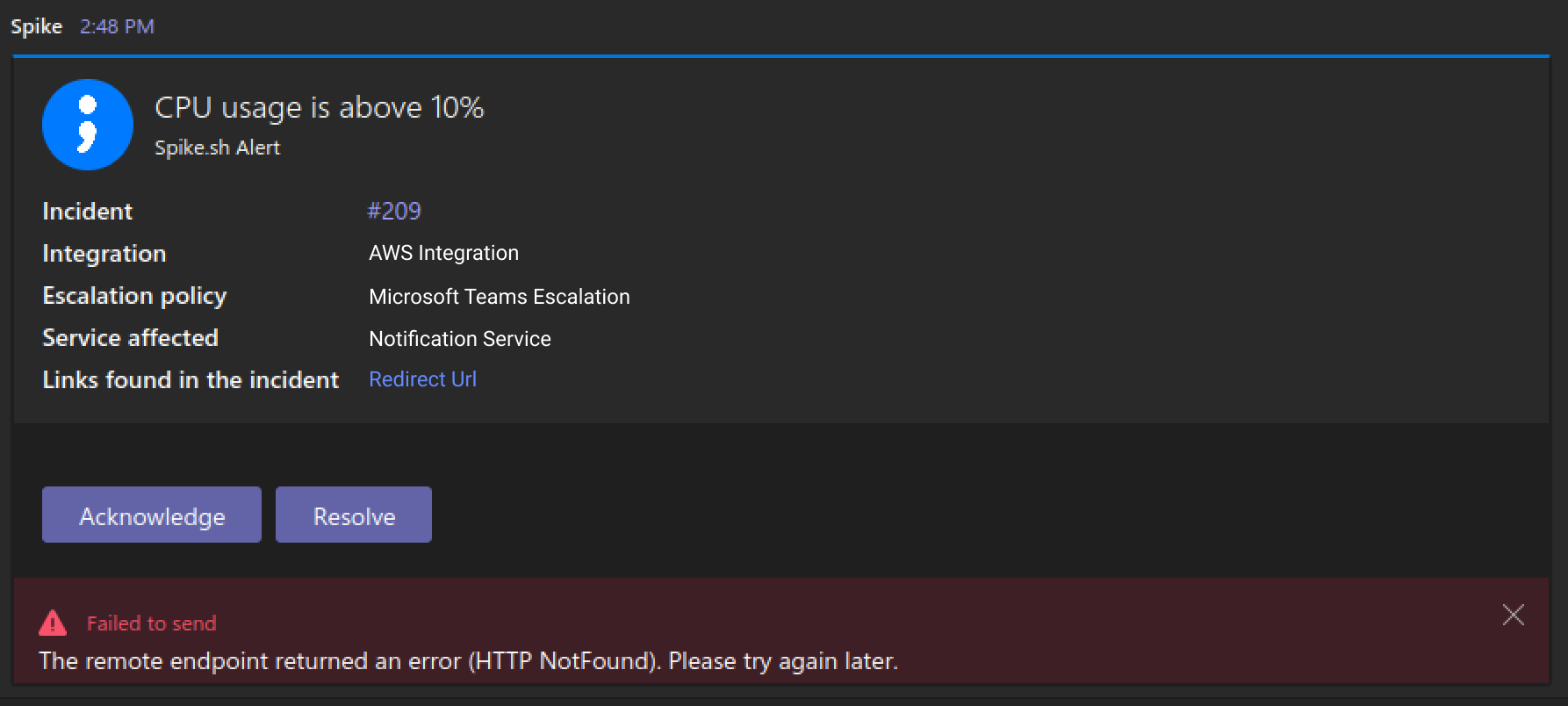Click the 'Service affected' field label
Viewport: 1568px width, 706px height.
click(x=130, y=338)
